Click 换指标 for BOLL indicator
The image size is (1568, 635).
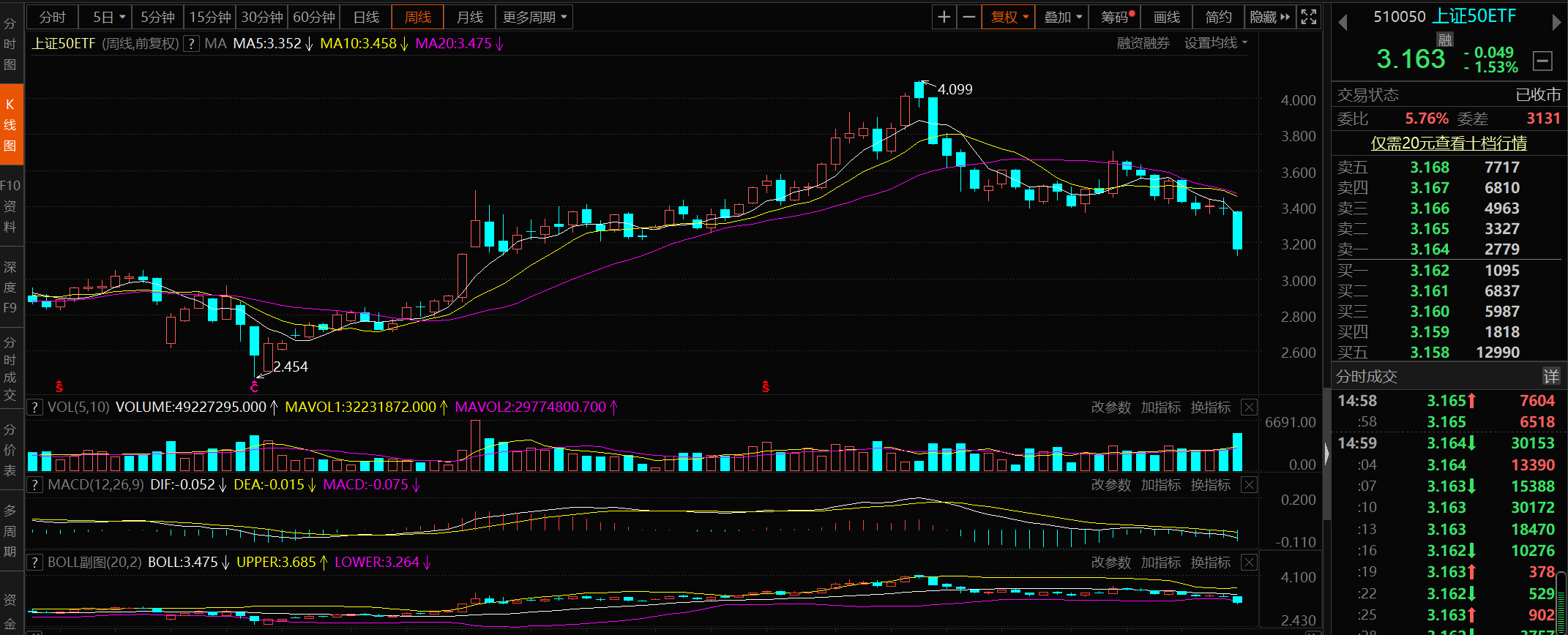point(1211,562)
